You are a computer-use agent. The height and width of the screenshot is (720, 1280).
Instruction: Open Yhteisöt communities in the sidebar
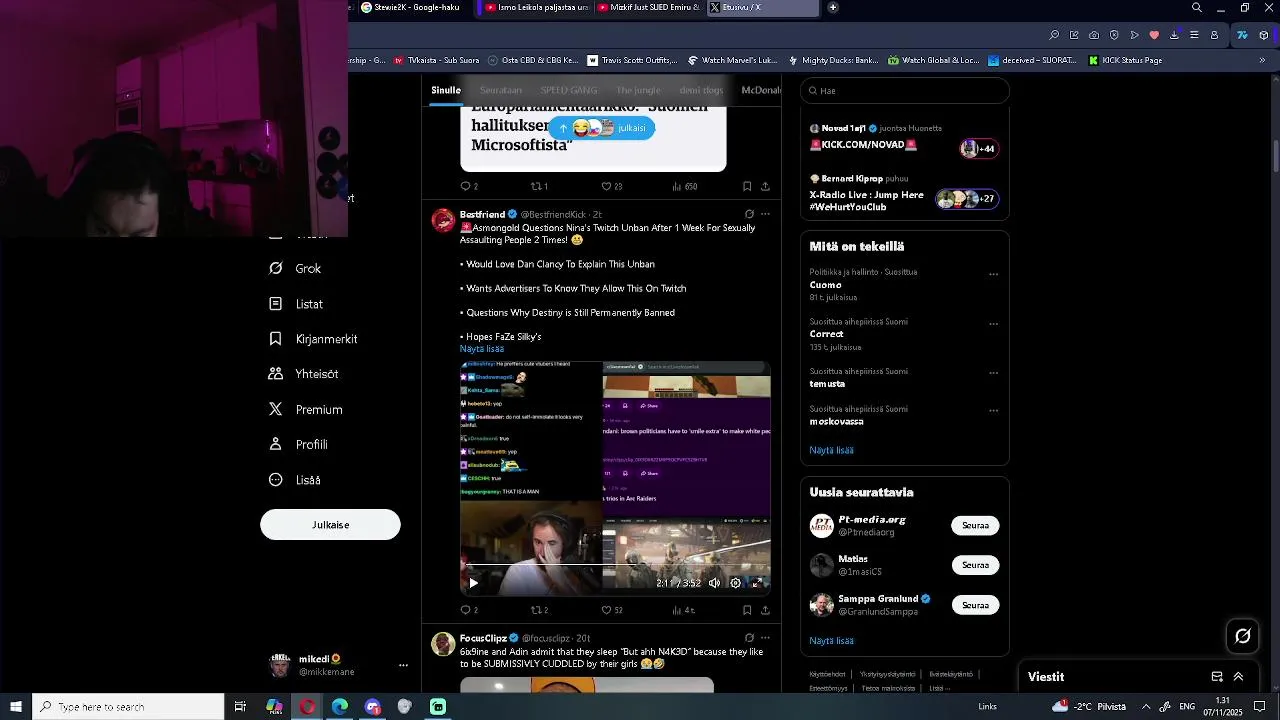click(304, 374)
